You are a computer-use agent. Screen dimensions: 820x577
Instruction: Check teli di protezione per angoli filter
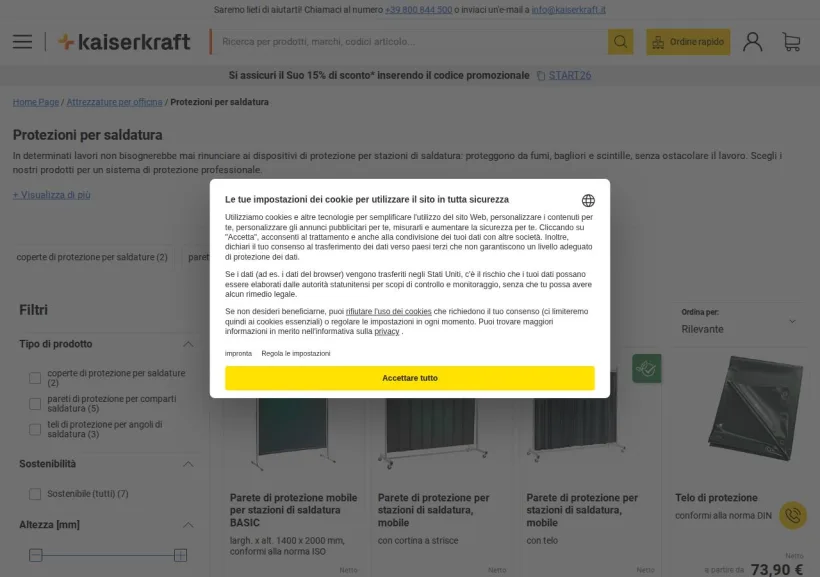point(35,429)
